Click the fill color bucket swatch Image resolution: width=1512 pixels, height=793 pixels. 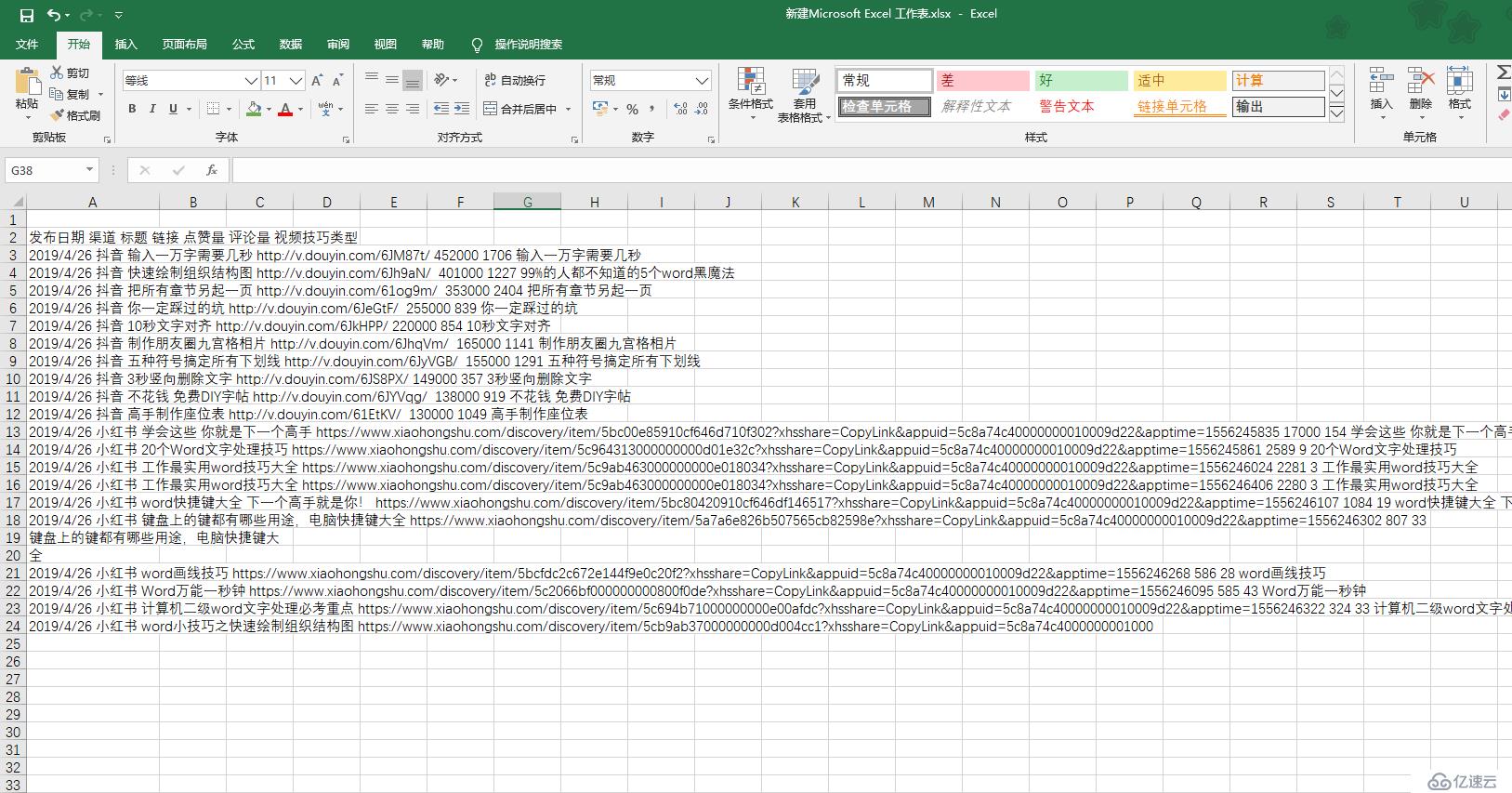(254, 109)
